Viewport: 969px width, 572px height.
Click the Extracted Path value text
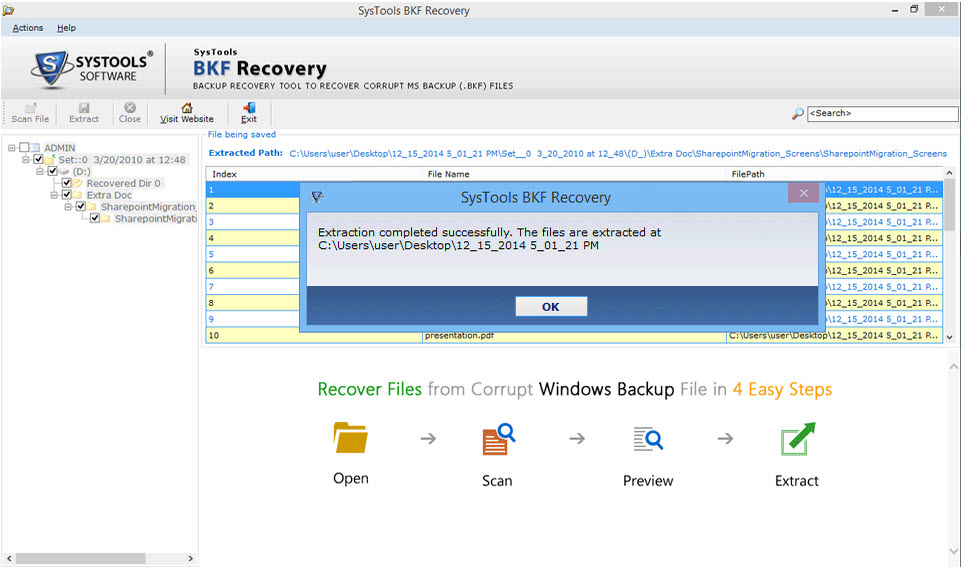point(618,153)
